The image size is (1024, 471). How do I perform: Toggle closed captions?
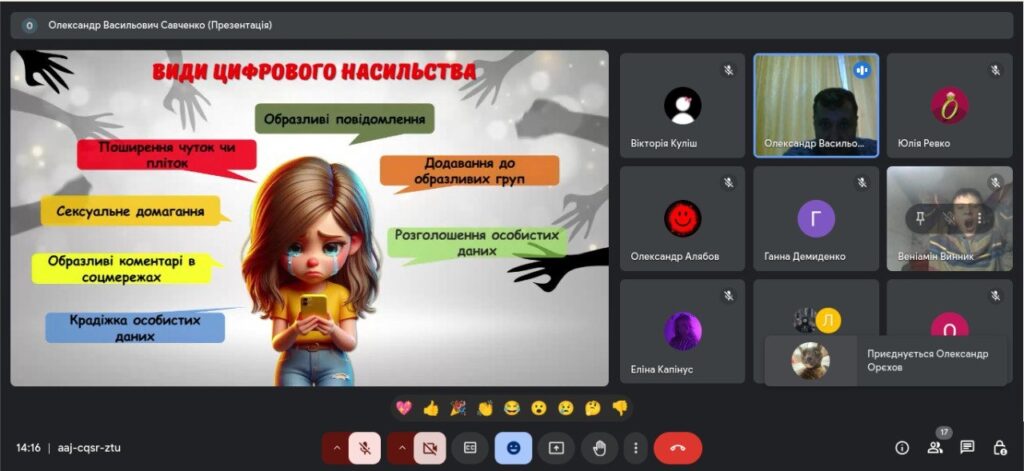click(470, 448)
